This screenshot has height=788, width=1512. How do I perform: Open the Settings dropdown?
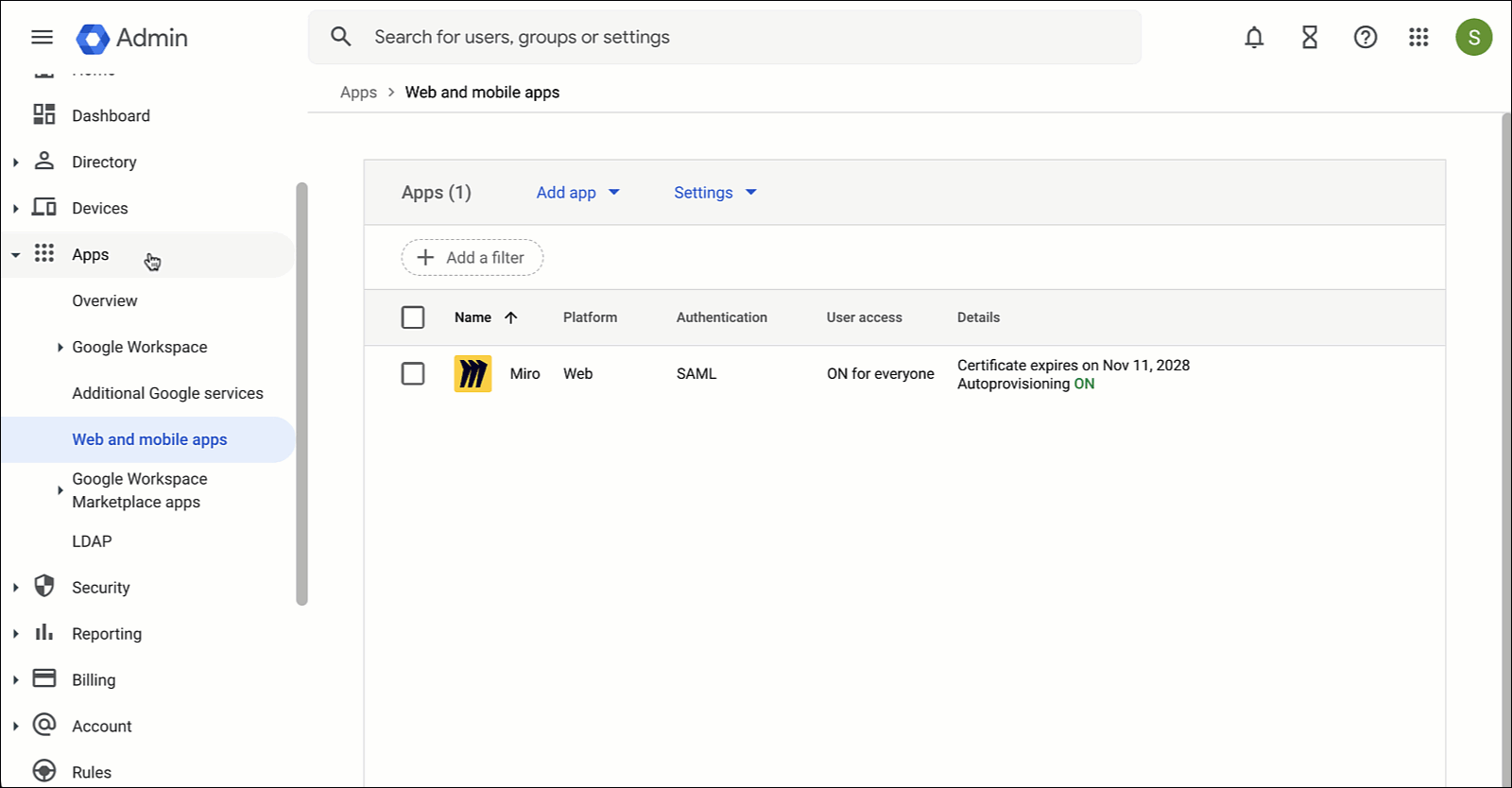tap(715, 193)
